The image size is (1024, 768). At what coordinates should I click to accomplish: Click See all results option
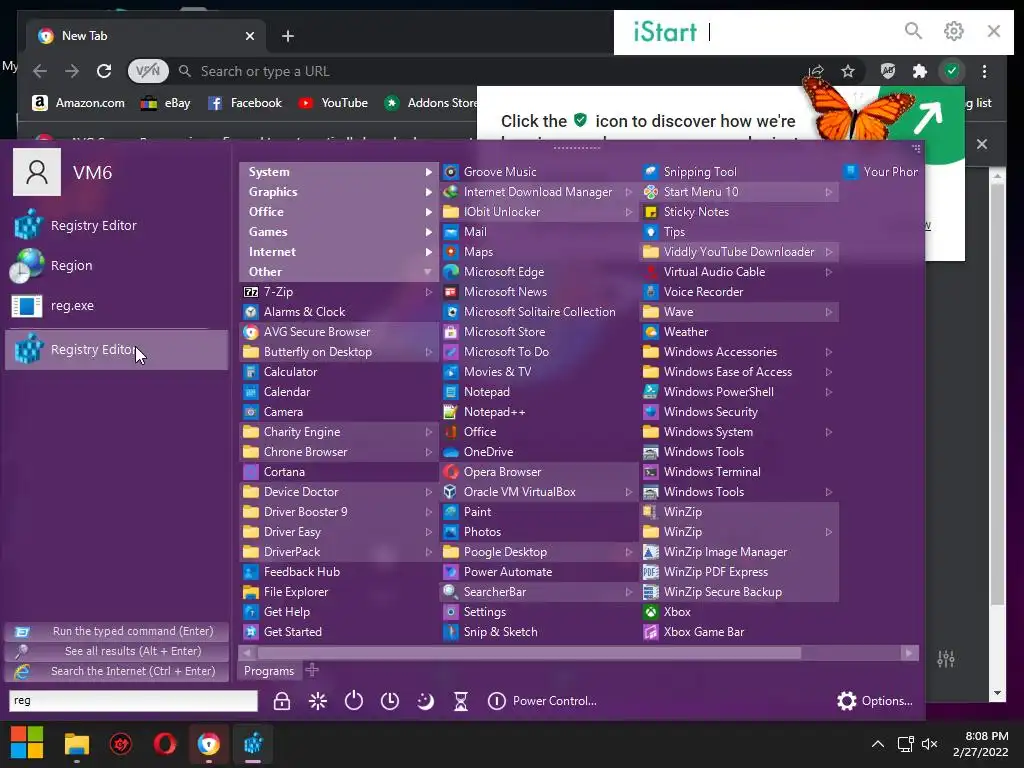[x=116, y=651]
